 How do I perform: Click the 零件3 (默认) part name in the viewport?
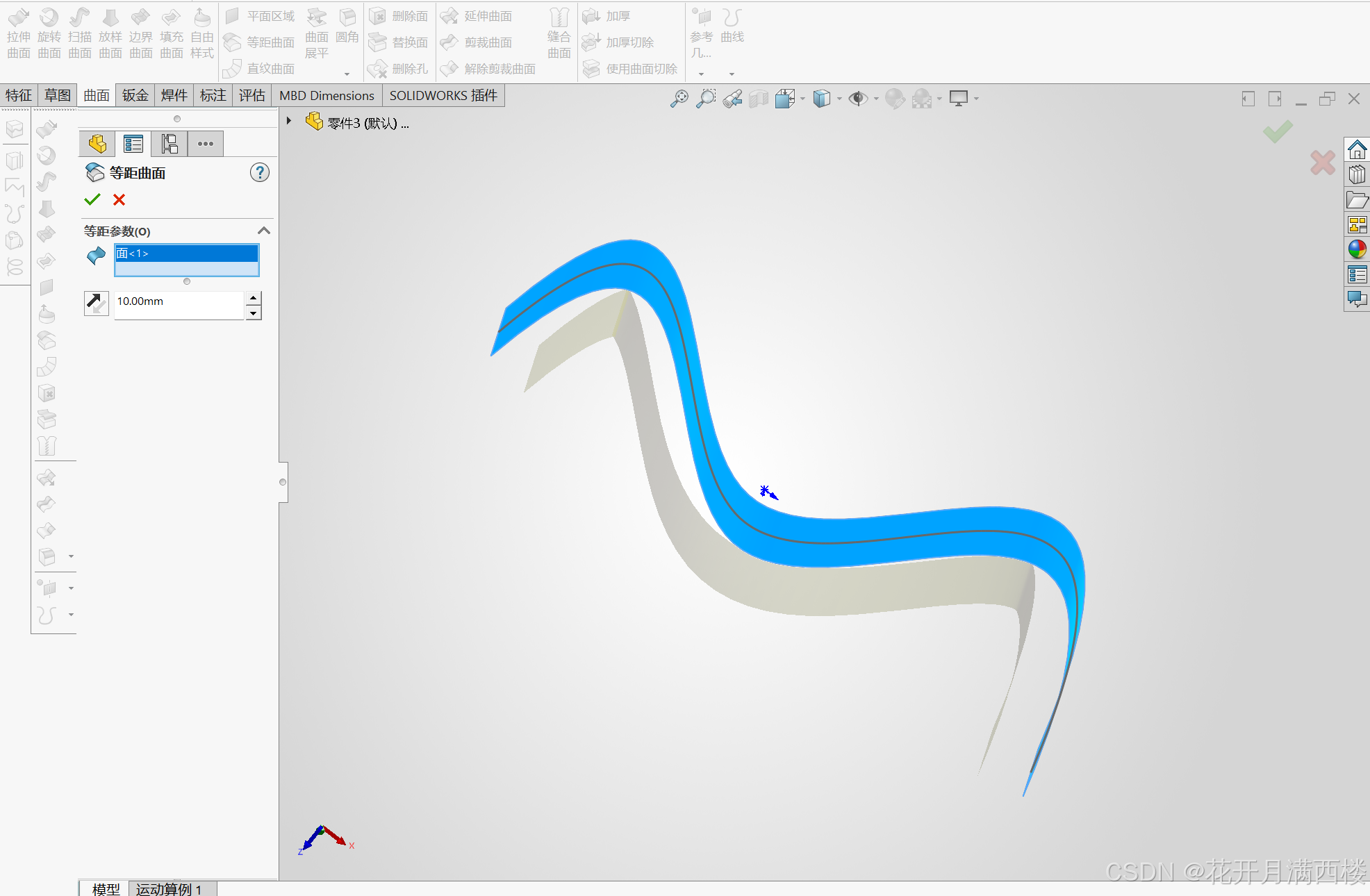pyautogui.click(x=362, y=124)
